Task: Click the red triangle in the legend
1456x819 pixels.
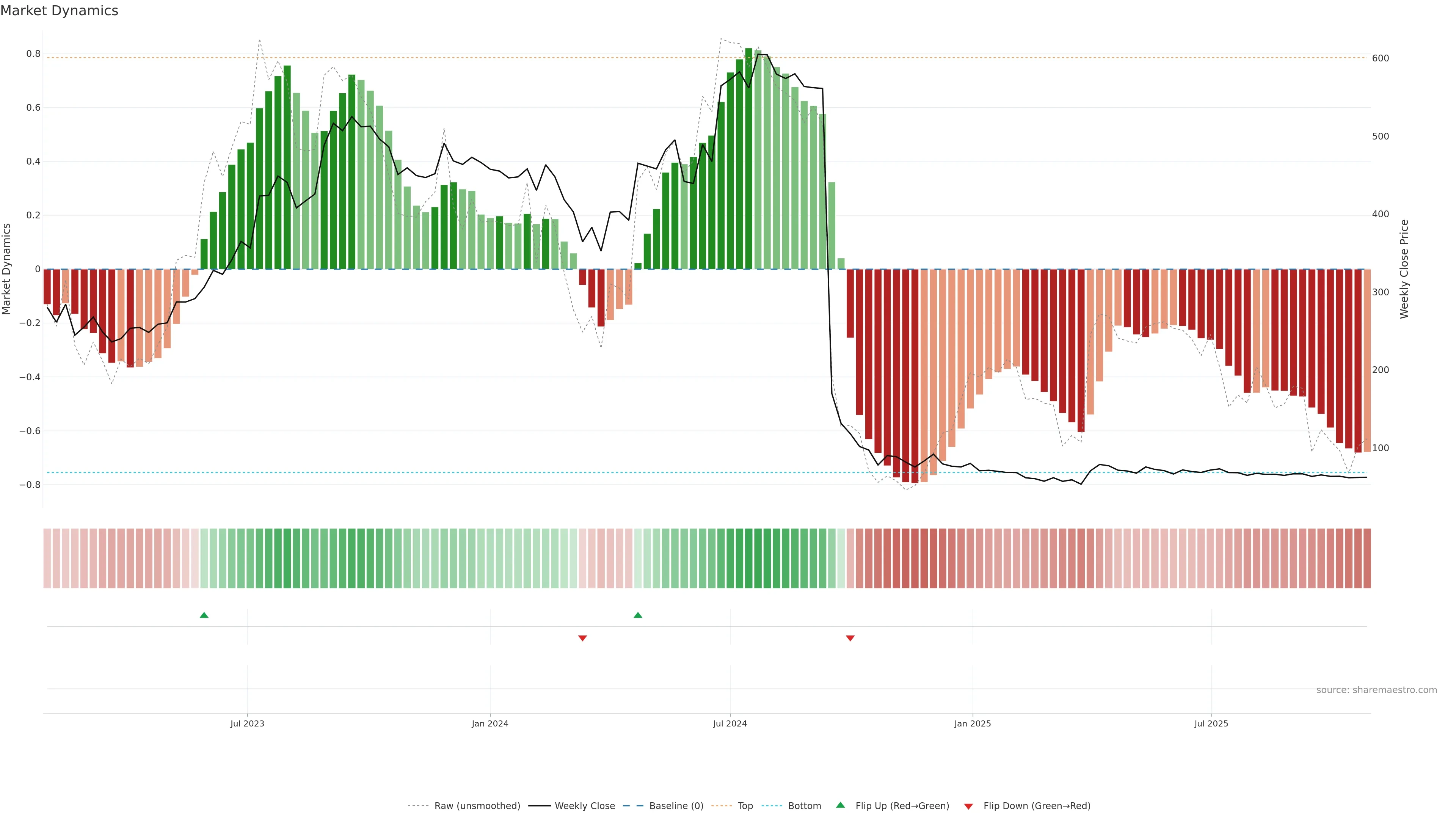Action: coord(968,806)
